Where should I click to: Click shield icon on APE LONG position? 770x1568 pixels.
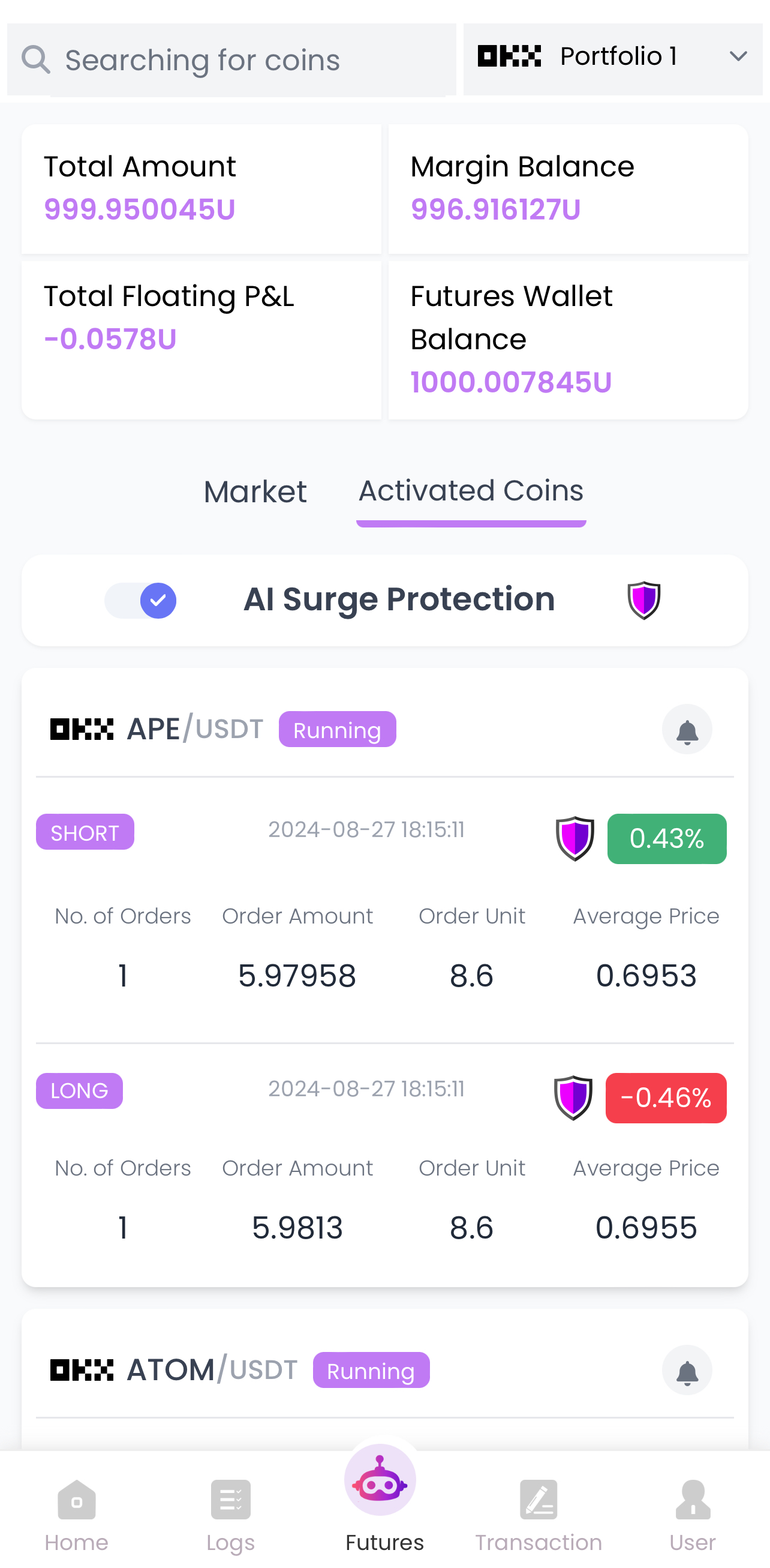click(x=573, y=1098)
